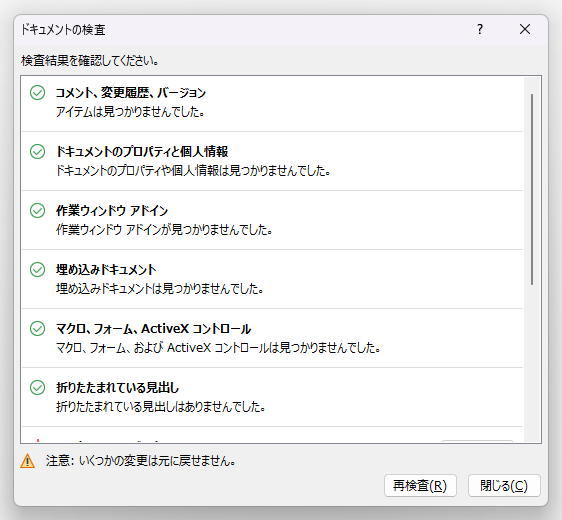Select heading 作業ウィンドウ アドイン
The image size is (562, 520).
point(112,210)
